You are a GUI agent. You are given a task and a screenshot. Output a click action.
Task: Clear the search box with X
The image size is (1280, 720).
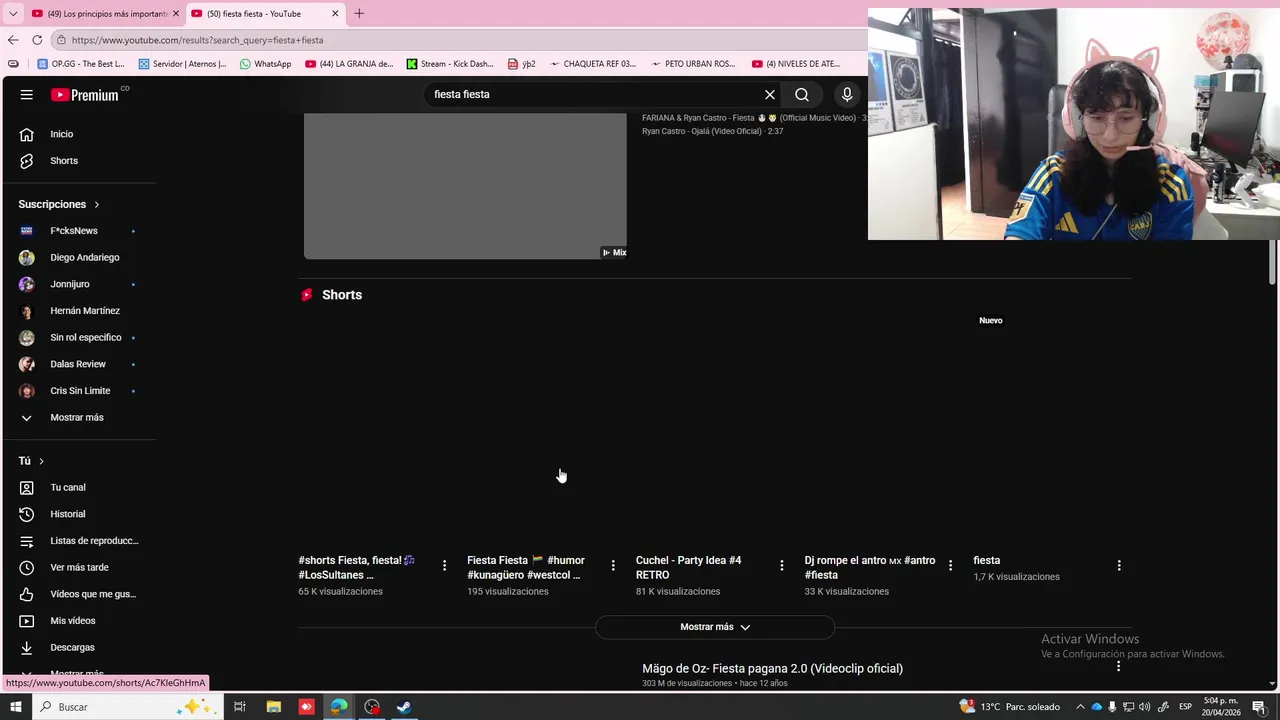click(x=770, y=94)
